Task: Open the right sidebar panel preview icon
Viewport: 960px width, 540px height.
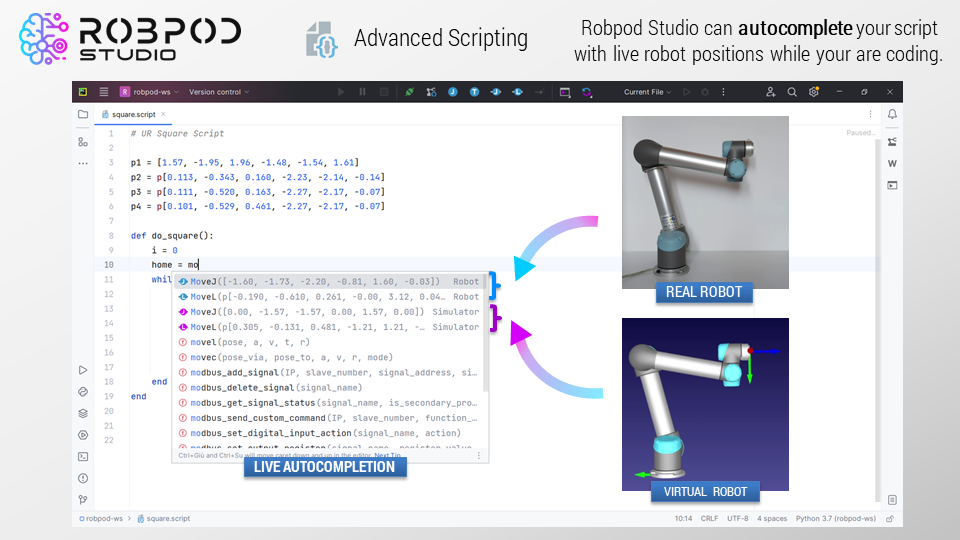Action: pyautogui.click(x=892, y=185)
